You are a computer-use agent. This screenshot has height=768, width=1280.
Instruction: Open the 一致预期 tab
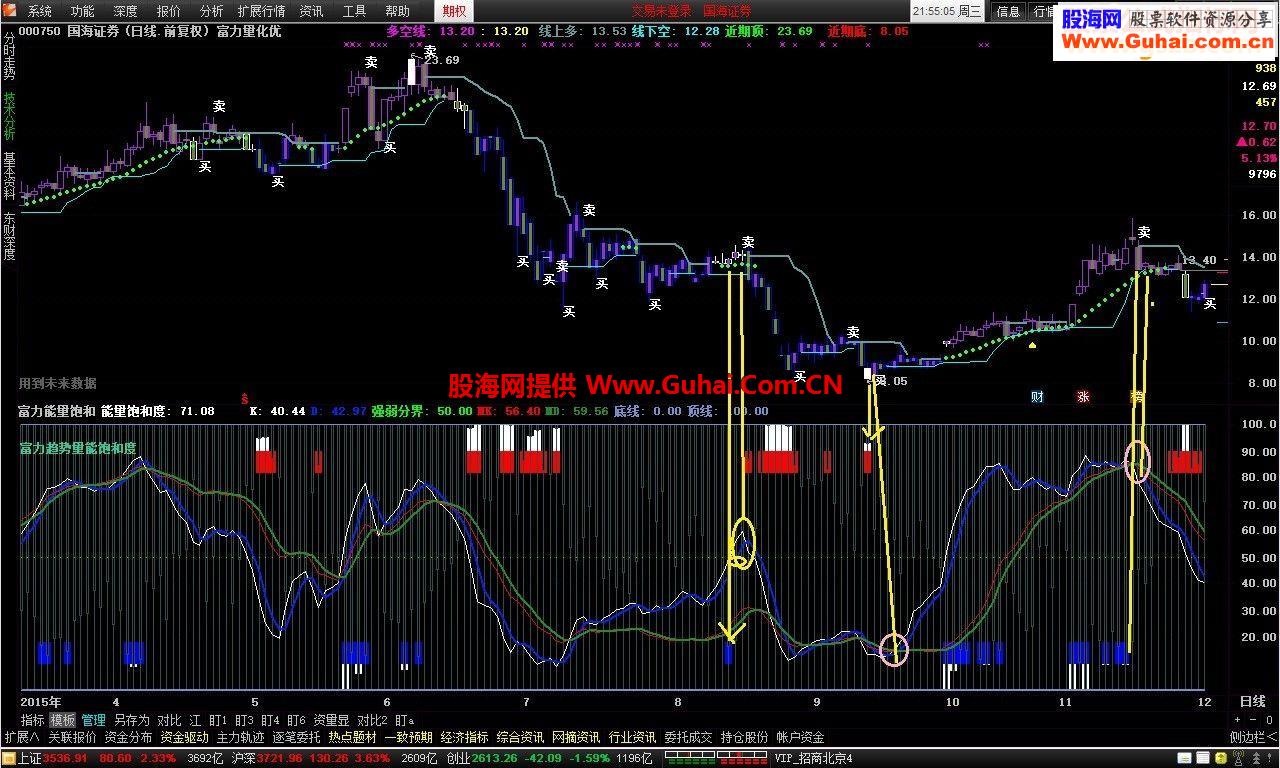pos(408,738)
